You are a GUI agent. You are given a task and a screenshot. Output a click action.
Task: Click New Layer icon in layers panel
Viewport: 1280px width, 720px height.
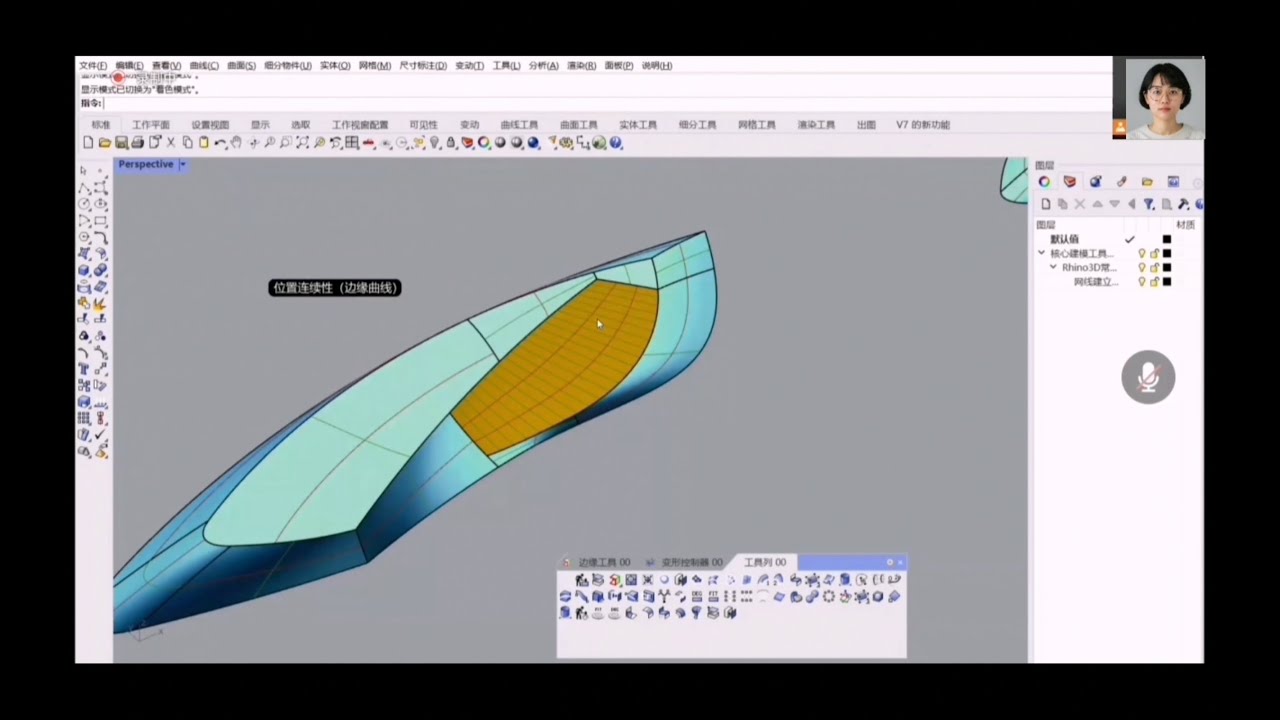pos(1045,204)
